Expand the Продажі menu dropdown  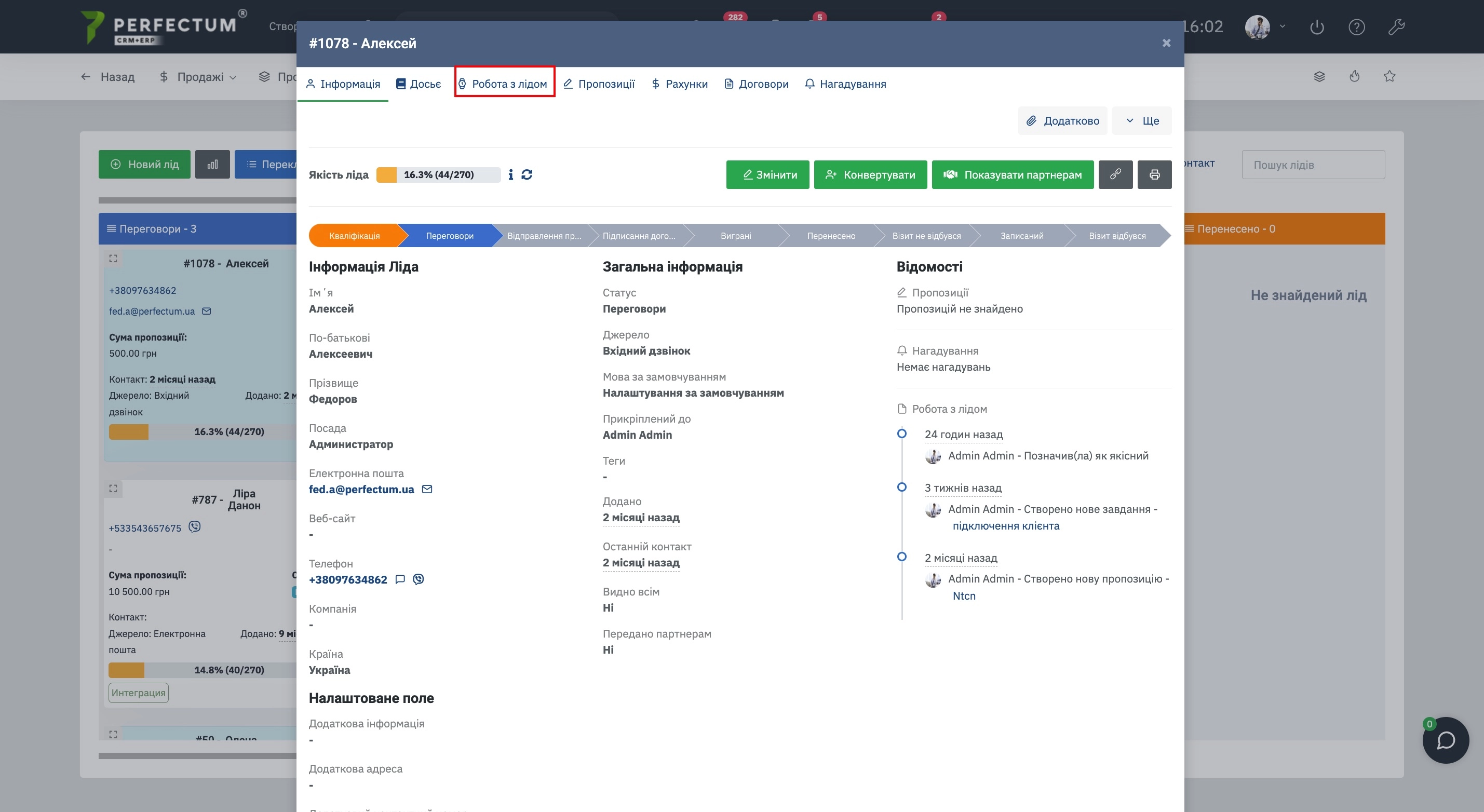coord(198,77)
